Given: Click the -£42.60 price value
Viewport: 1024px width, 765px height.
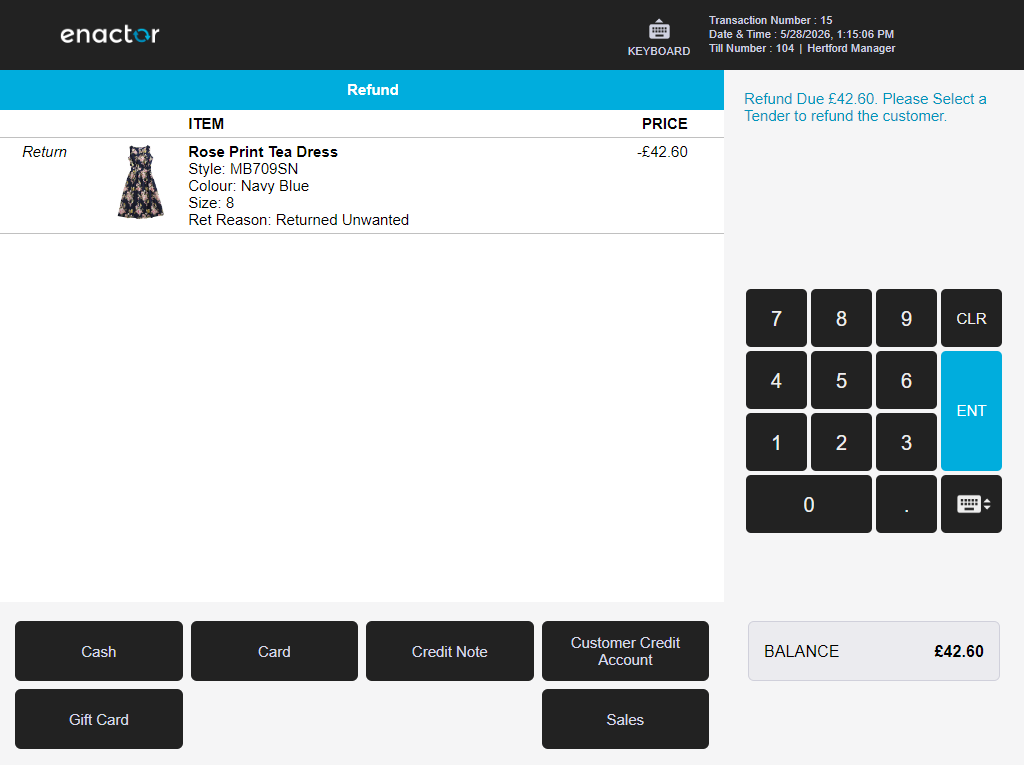Looking at the screenshot, I should (662, 152).
